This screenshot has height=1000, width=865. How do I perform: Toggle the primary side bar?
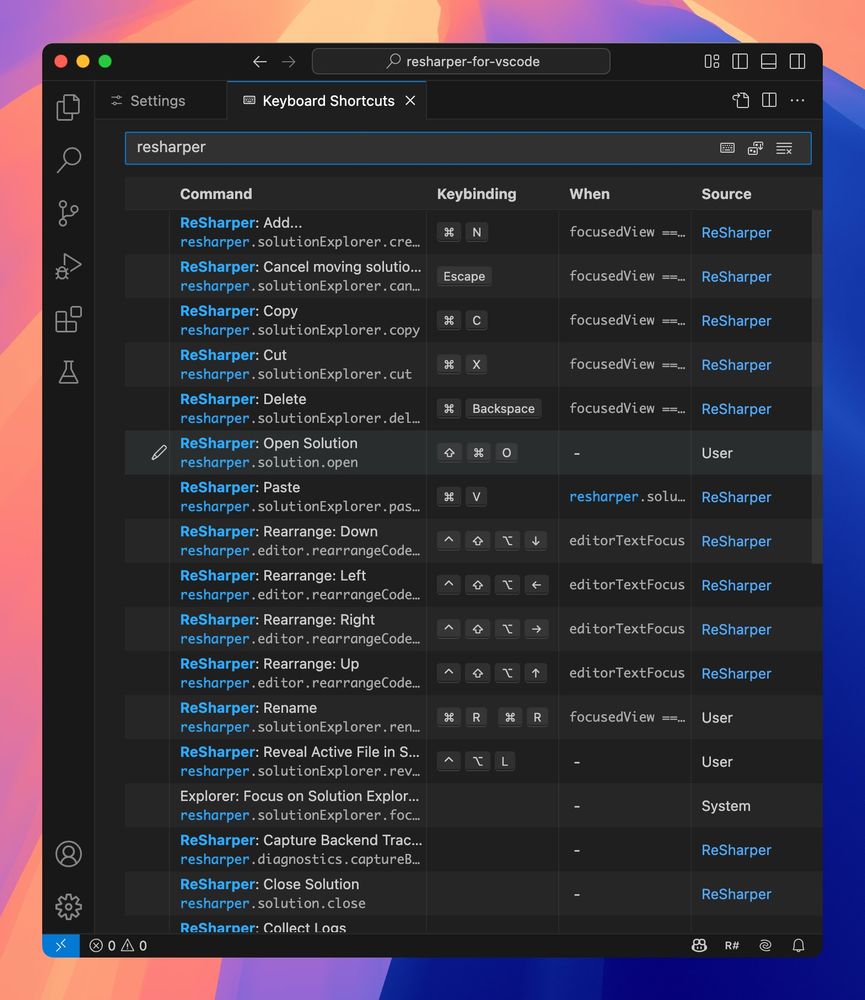[740, 61]
